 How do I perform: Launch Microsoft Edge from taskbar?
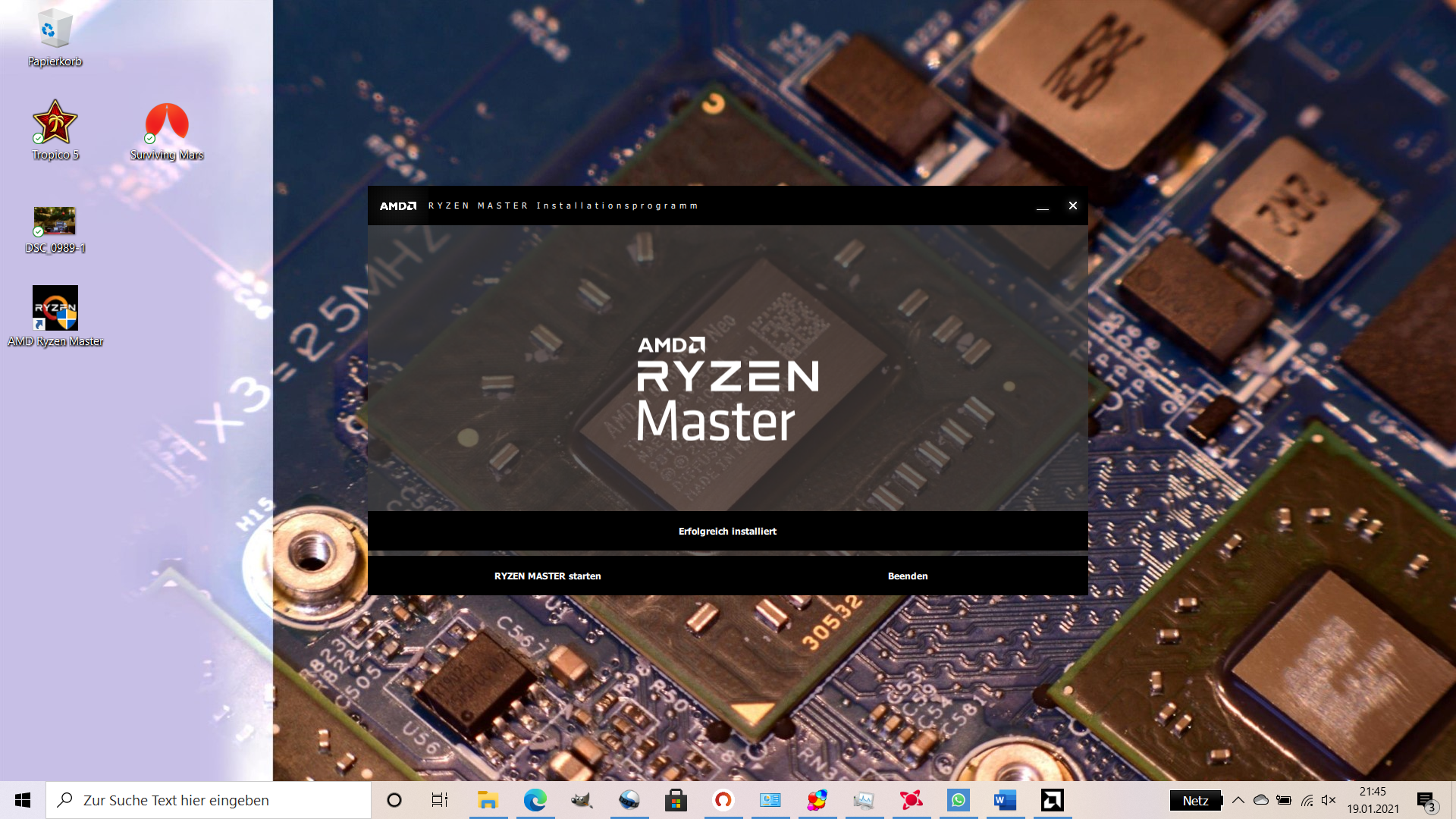tap(535, 800)
